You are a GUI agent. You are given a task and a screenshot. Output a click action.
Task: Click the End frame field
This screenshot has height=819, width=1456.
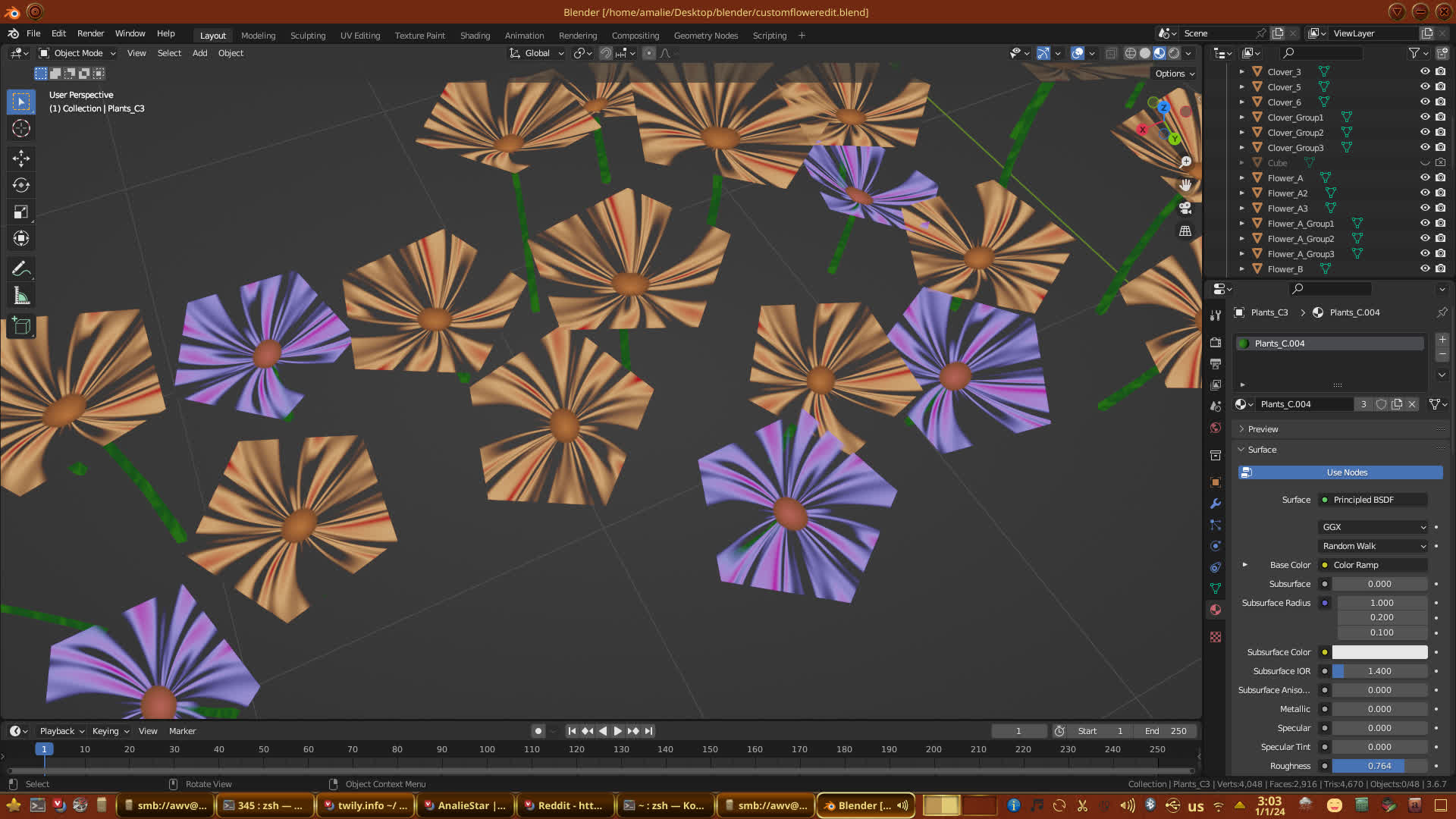(x=1166, y=731)
